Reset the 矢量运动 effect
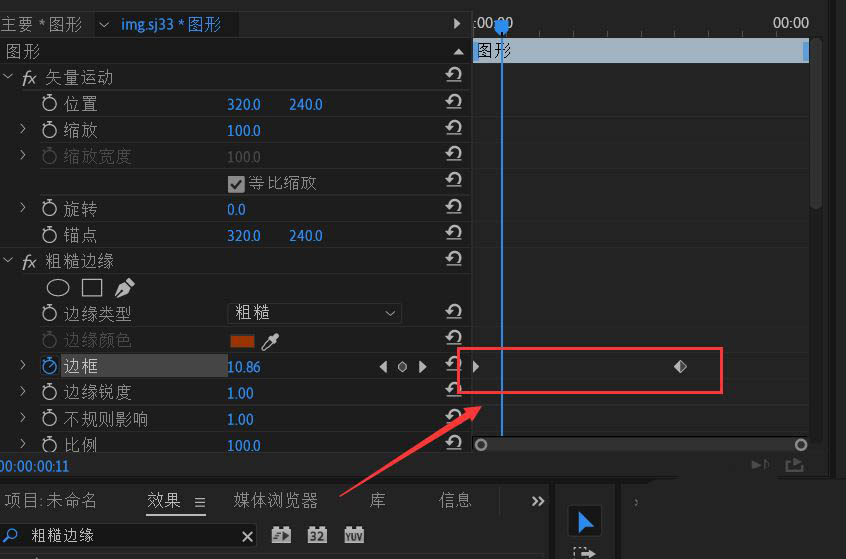This screenshot has height=559, width=846. click(454, 74)
